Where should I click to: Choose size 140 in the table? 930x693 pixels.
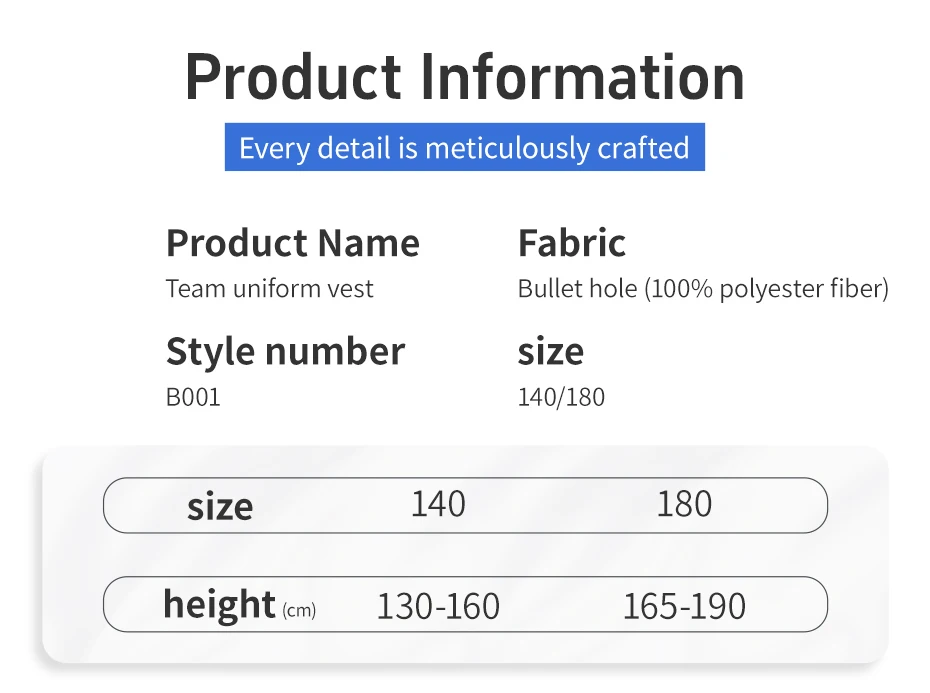click(x=438, y=504)
